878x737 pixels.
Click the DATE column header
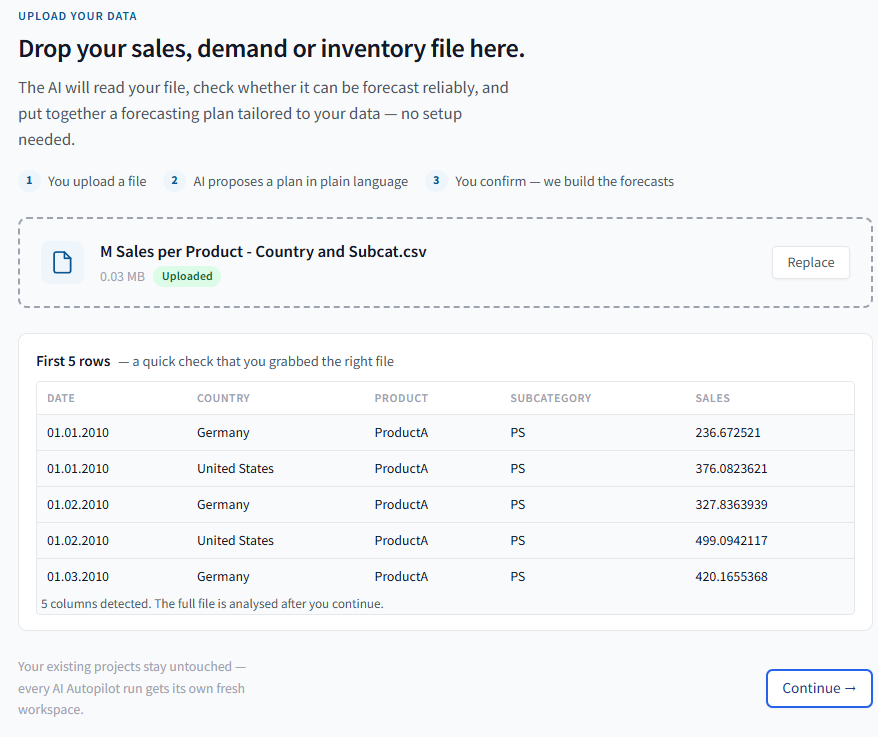pos(61,398)
